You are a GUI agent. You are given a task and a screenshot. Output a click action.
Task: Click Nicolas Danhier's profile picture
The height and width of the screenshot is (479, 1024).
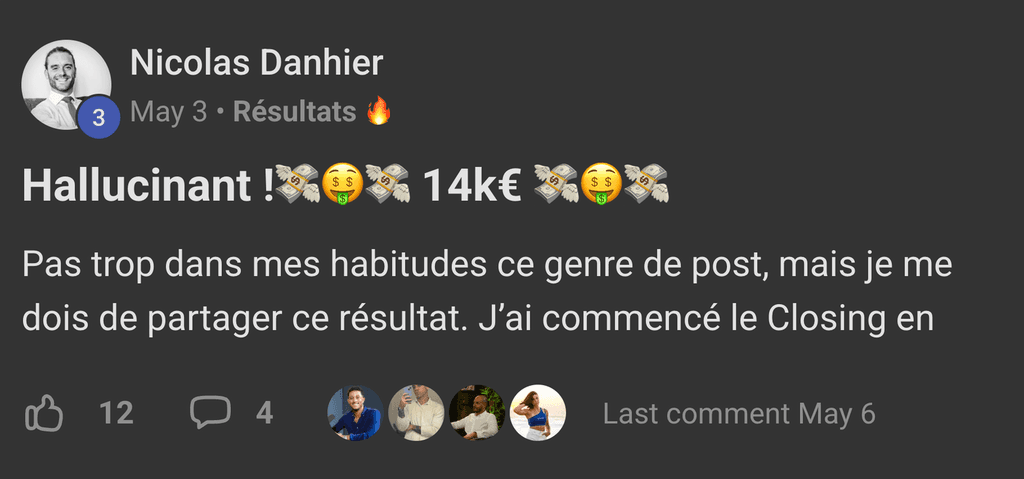point(66,84)
